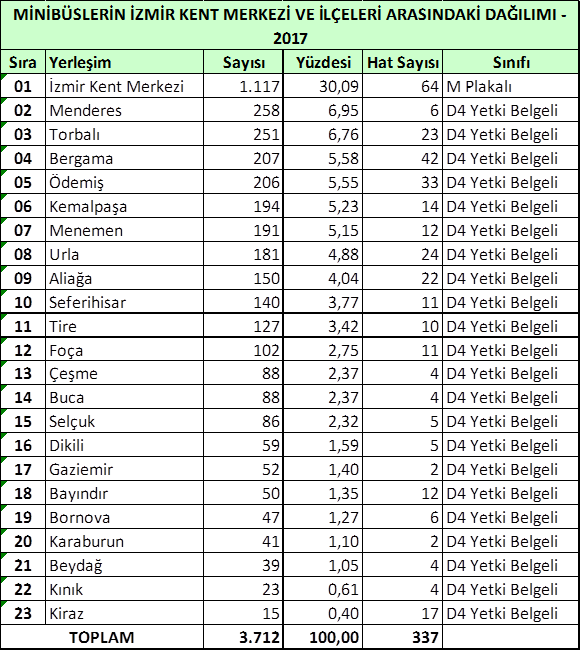This screenshot has width=581, height=651.
Task: Select the total count 3.712 cell
Action: click(x=243, y=637)
